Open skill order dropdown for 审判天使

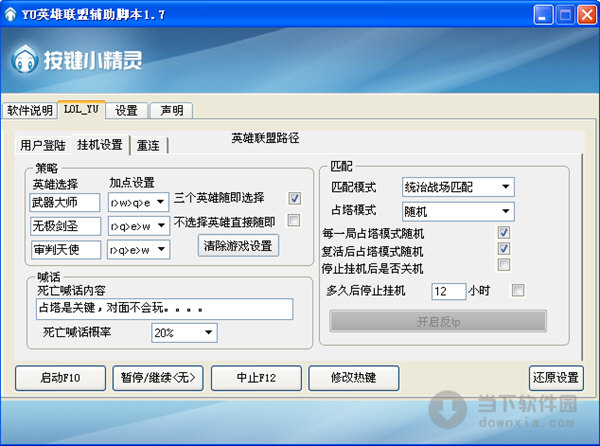139,250
